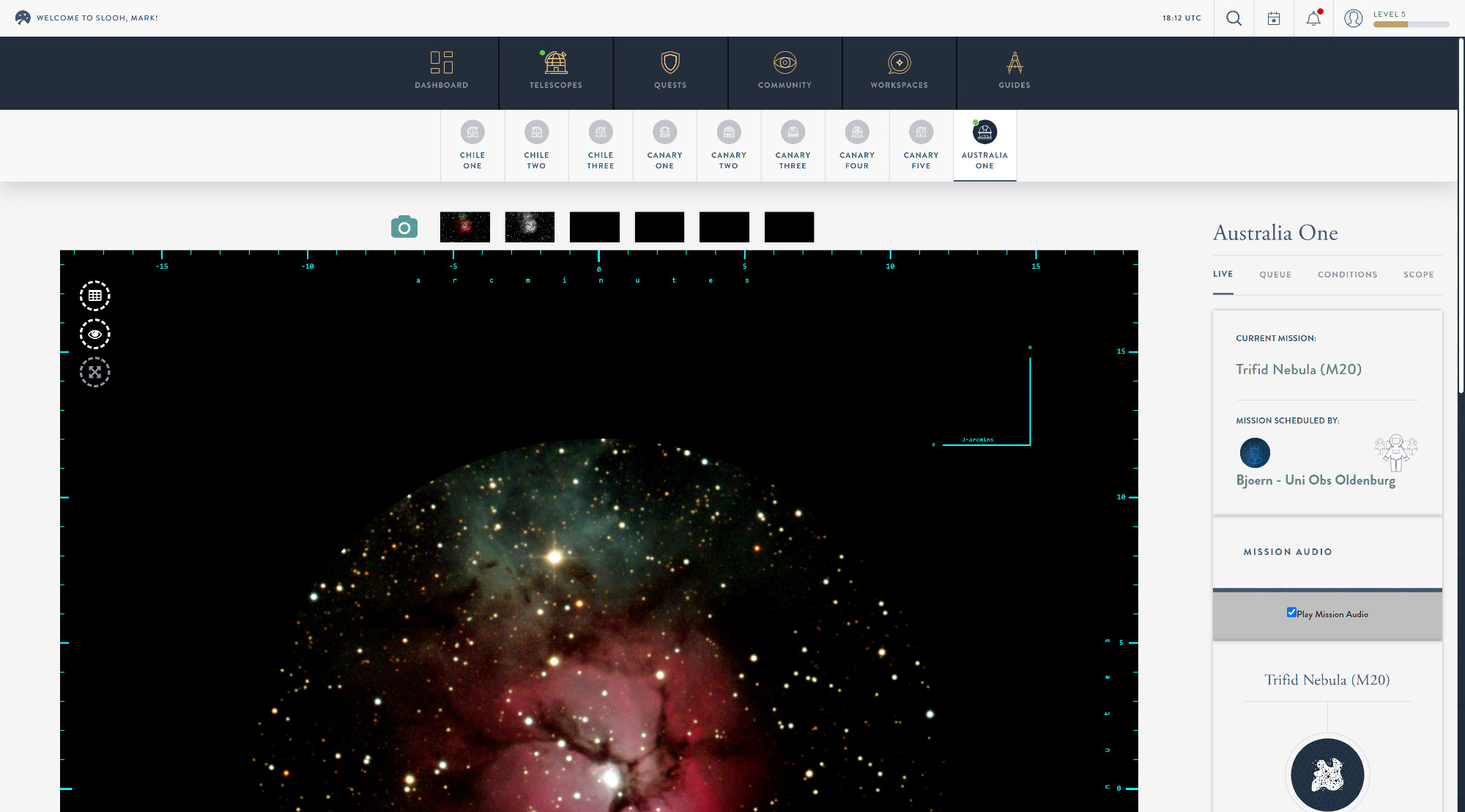The image size is (1465, 812).
Task: Open the Guides compass icon
Action: tap(1015, 63)
